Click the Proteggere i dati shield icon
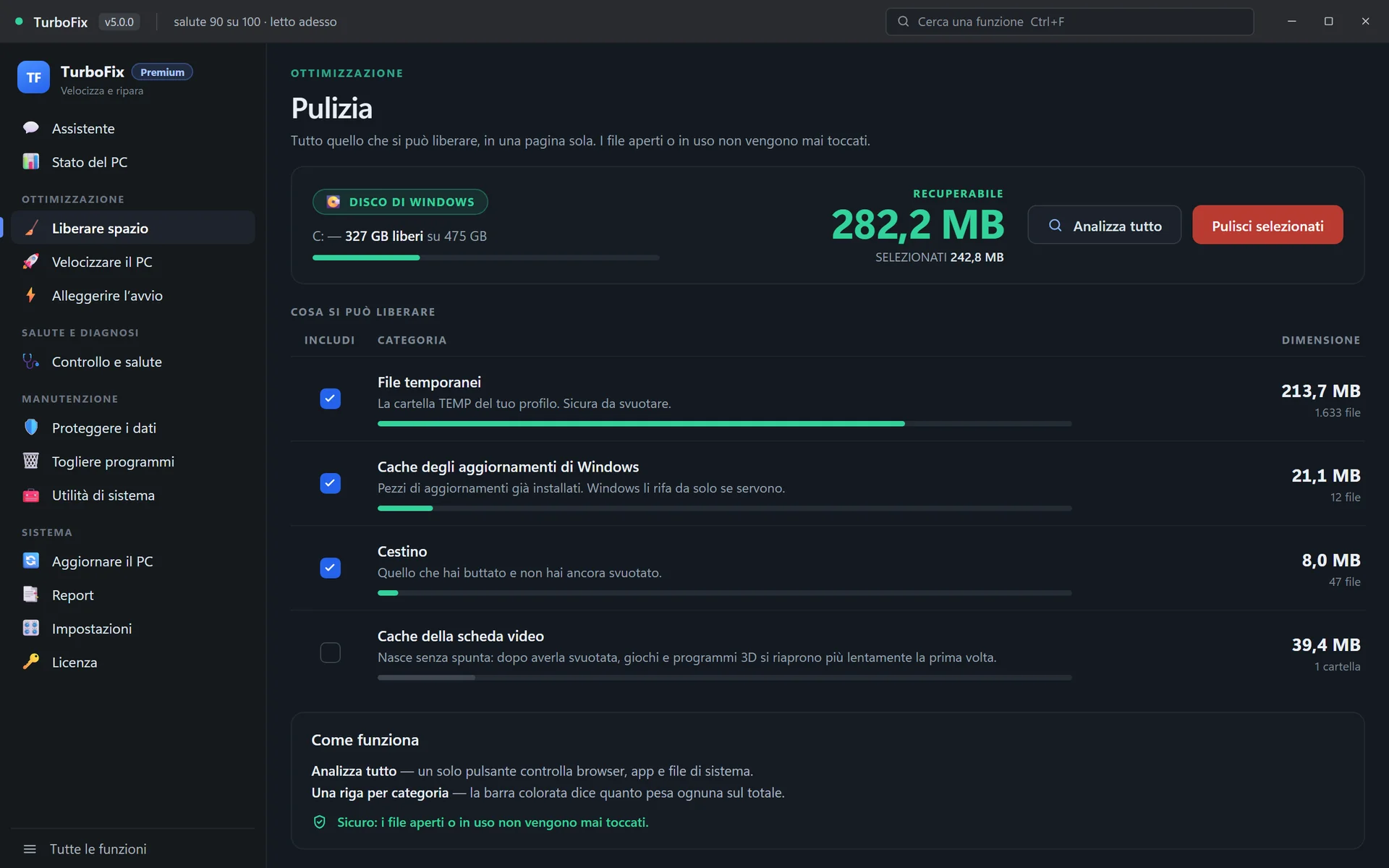This screenshot has height=868, width=1389. pos(31,427)
